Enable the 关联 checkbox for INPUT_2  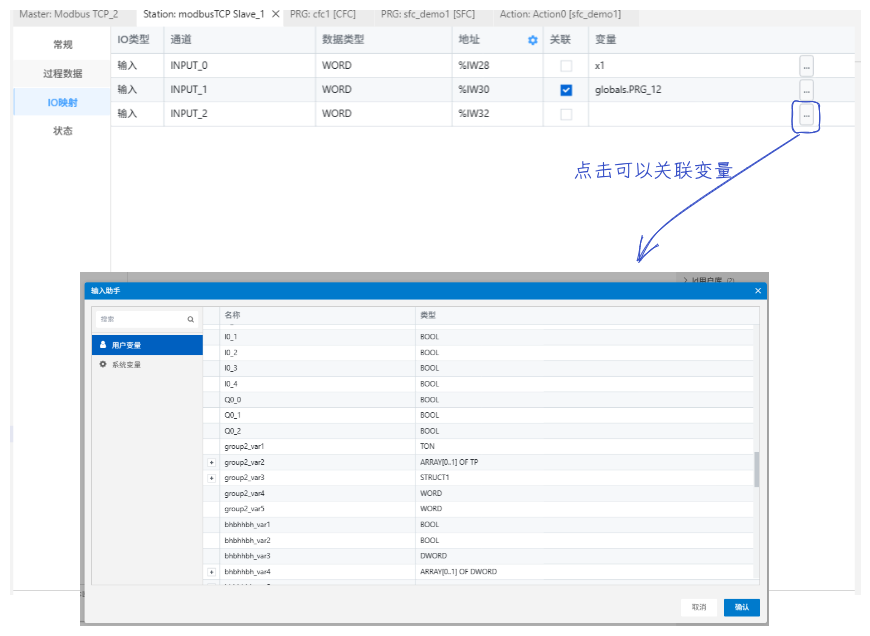click(x=566, y=114)
